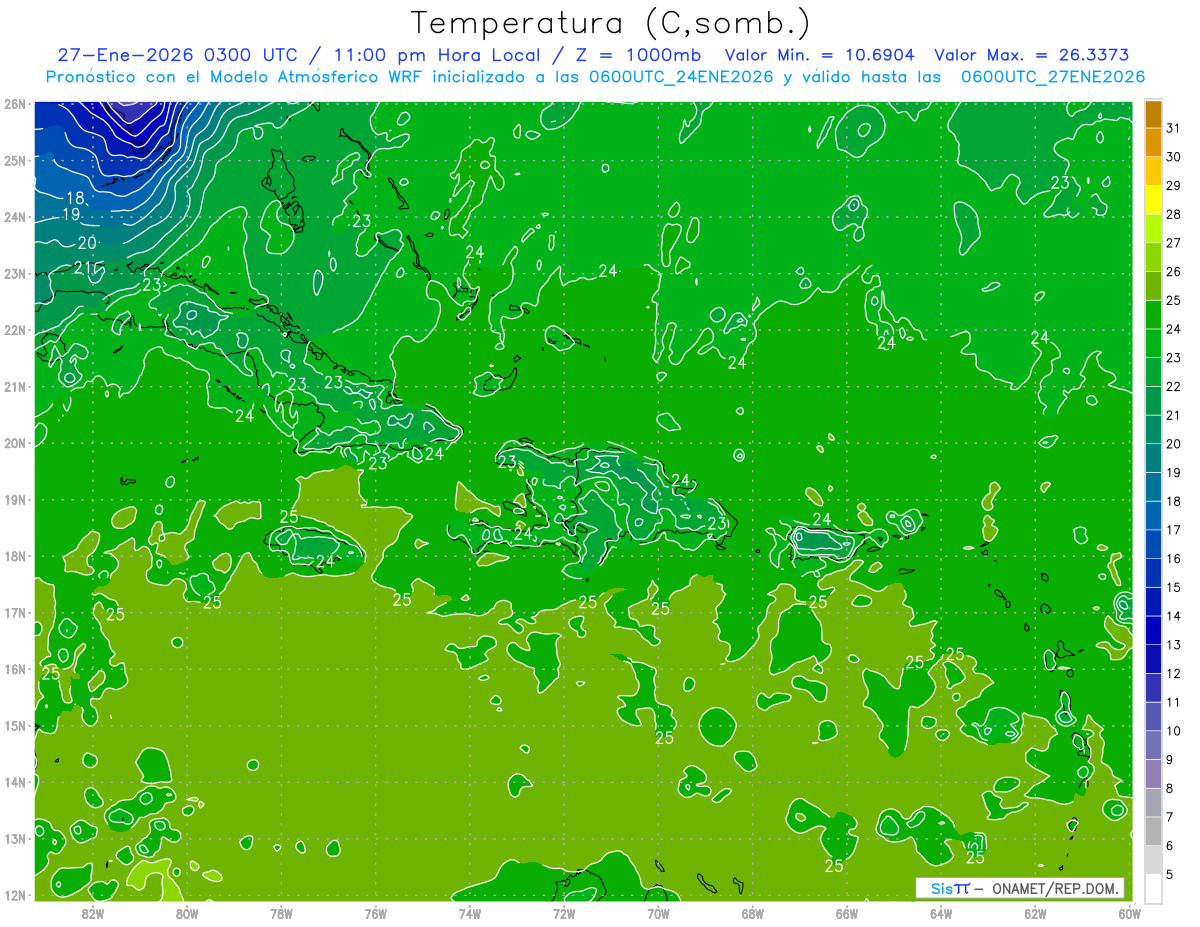Click the color scale label "14"

pyautogui.click(x=1173, y=616)
